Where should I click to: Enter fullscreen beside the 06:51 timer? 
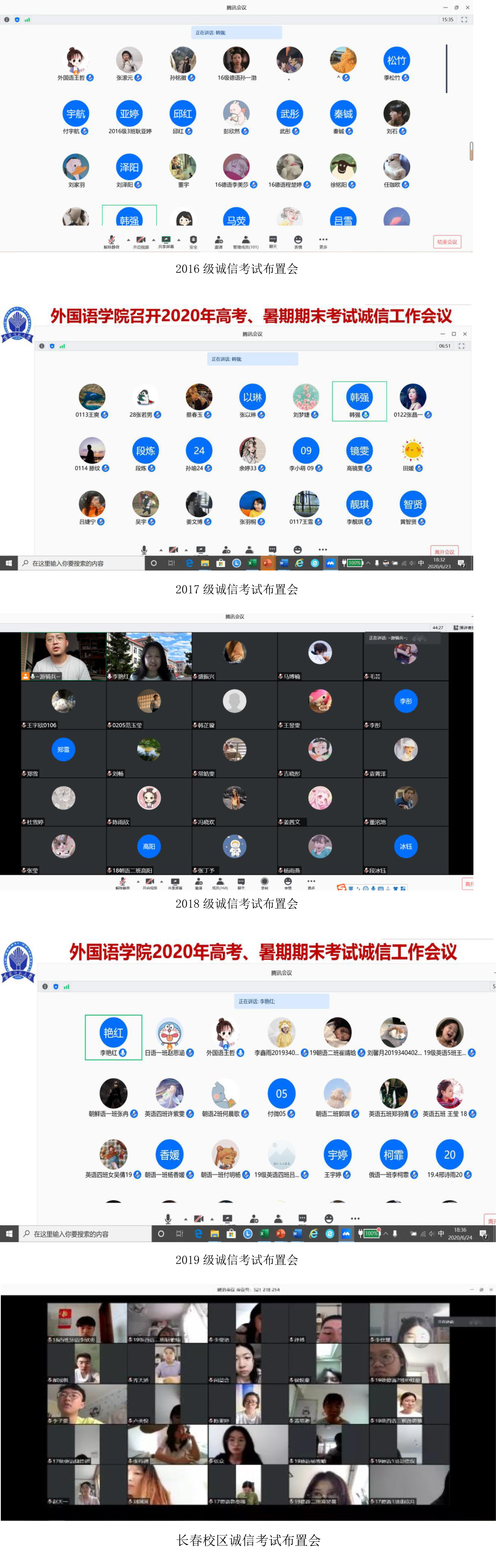pyautogui.click(x=461, y=346)
